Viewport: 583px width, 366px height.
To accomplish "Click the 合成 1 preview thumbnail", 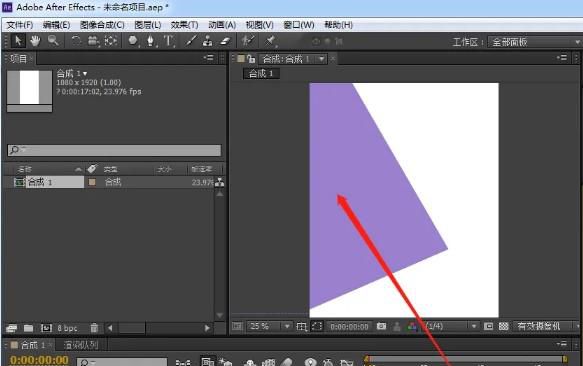I will 29,91.
